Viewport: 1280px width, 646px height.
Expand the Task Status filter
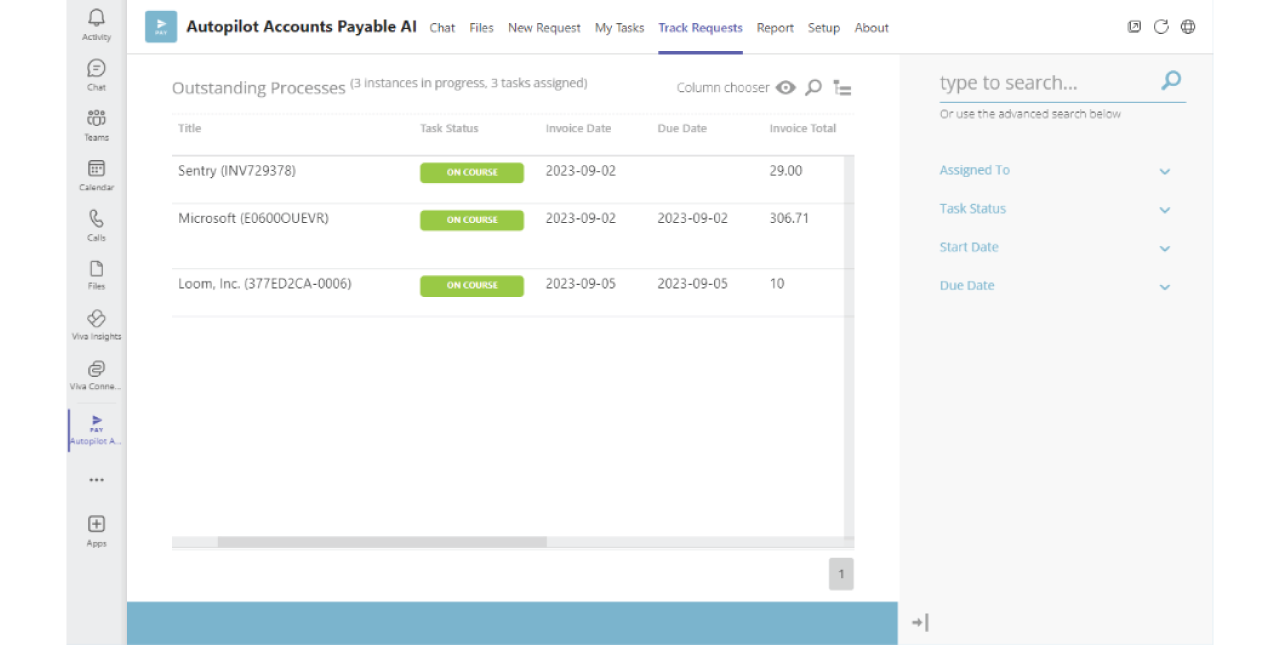coord(1164,210)
